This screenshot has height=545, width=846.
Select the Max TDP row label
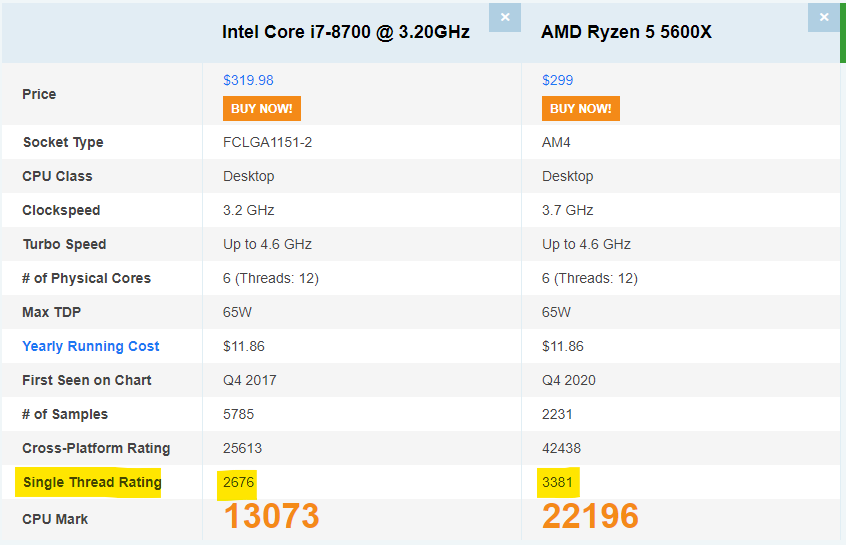(51, 312)
